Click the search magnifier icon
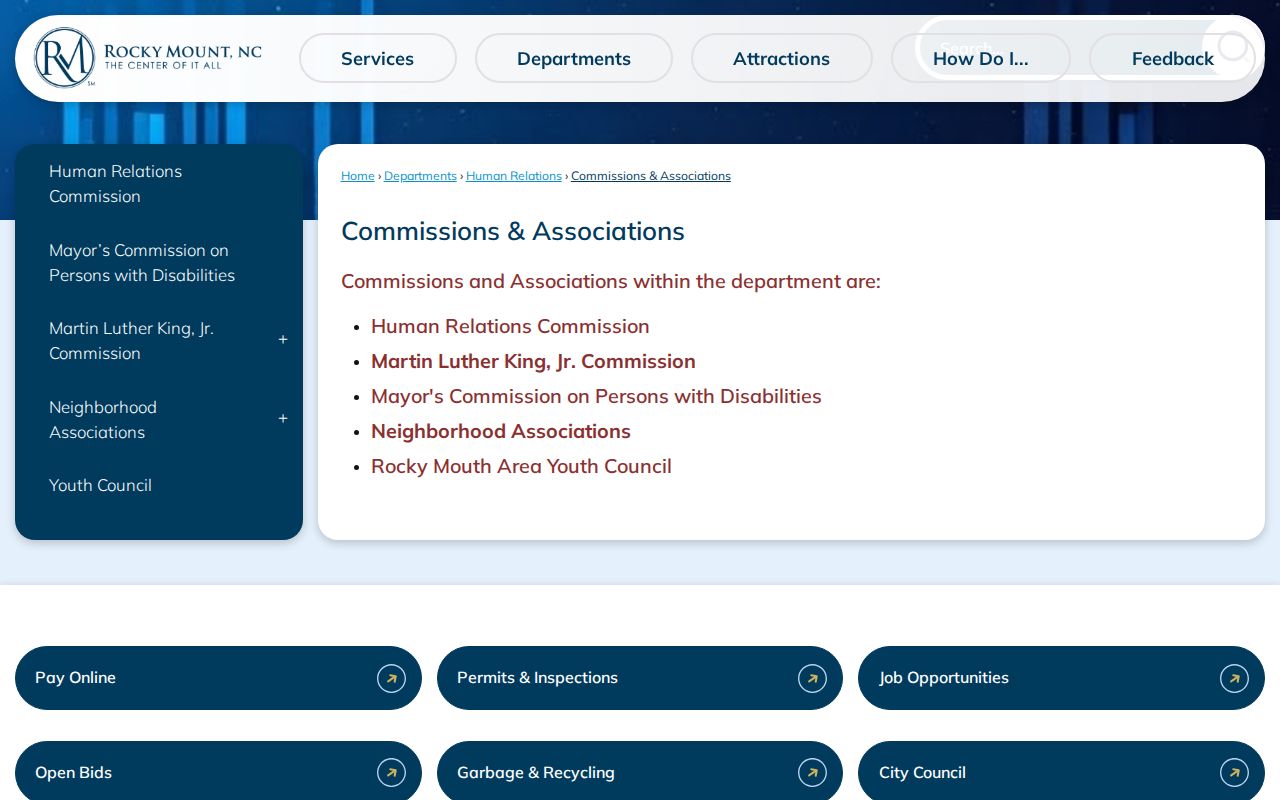 tap(1233, 46)
